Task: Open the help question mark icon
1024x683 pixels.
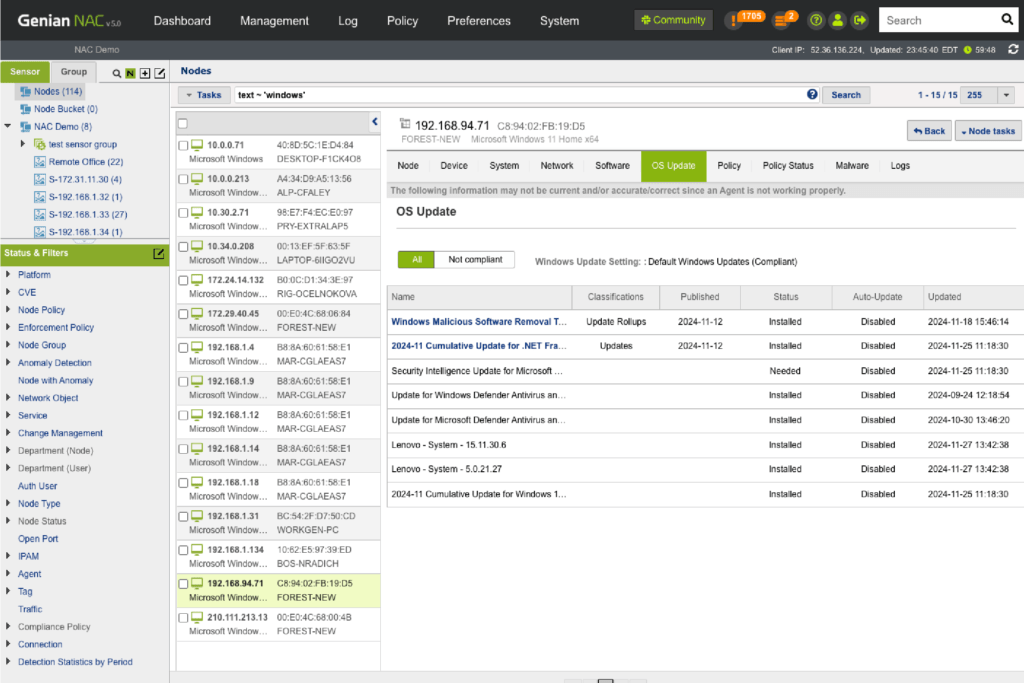Action: (x=816, y=20)
